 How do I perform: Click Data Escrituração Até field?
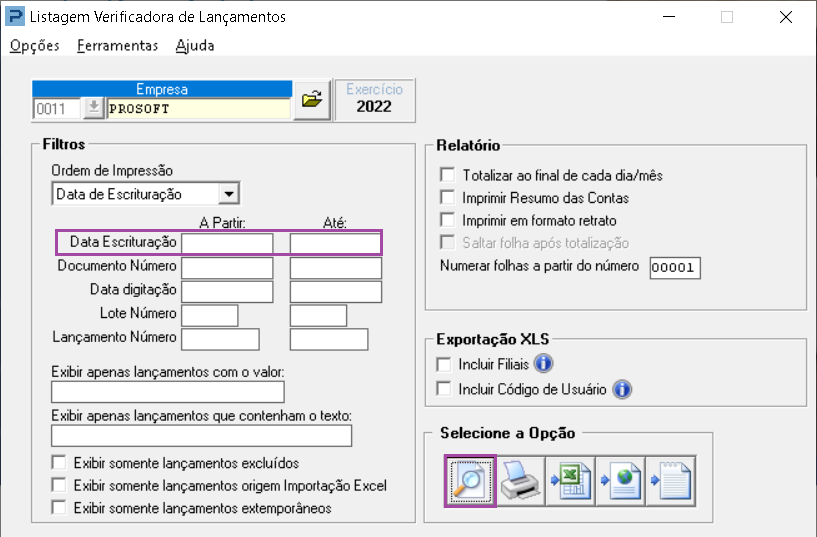click(x=336, y=243)
